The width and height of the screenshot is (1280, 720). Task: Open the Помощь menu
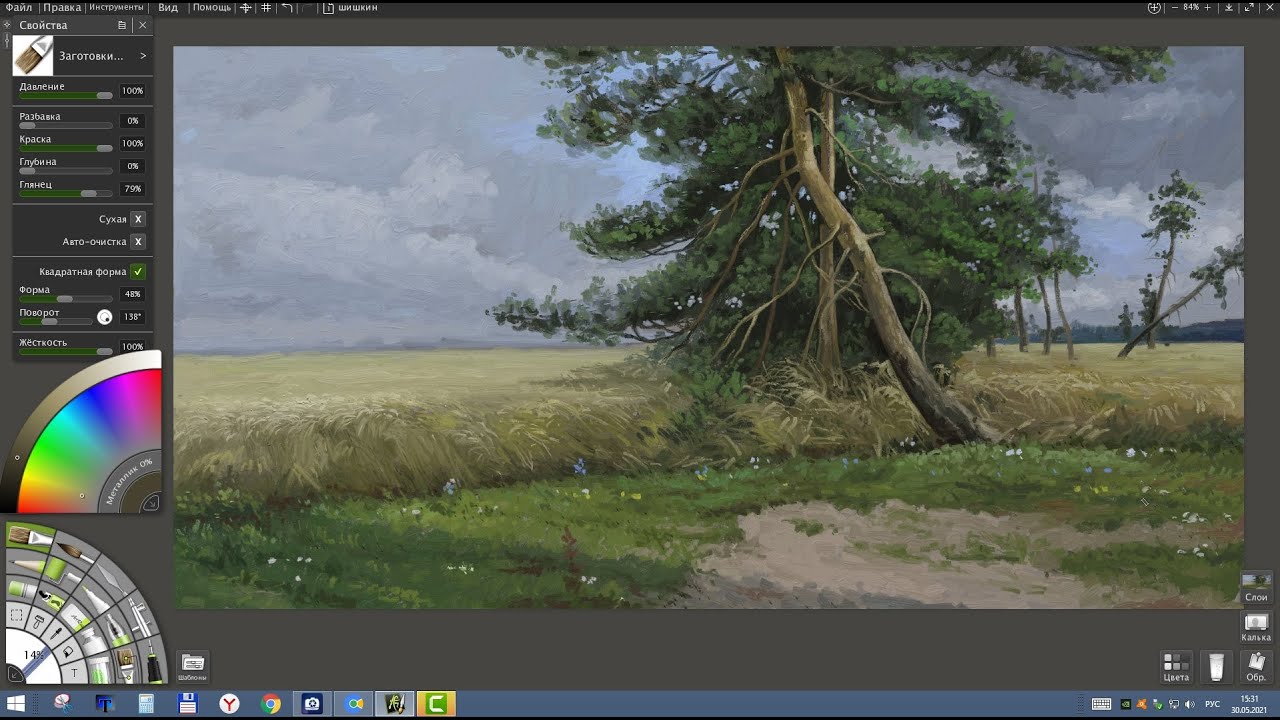(212, 7)
